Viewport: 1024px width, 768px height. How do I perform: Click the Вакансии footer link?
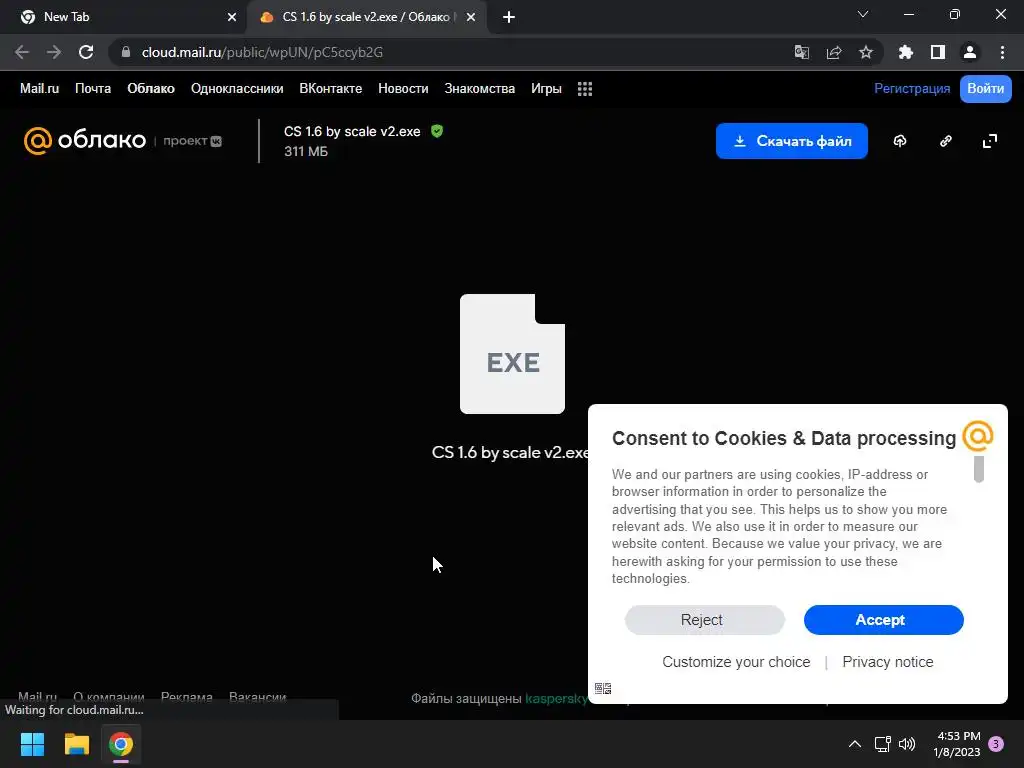[x=257, y=697]
